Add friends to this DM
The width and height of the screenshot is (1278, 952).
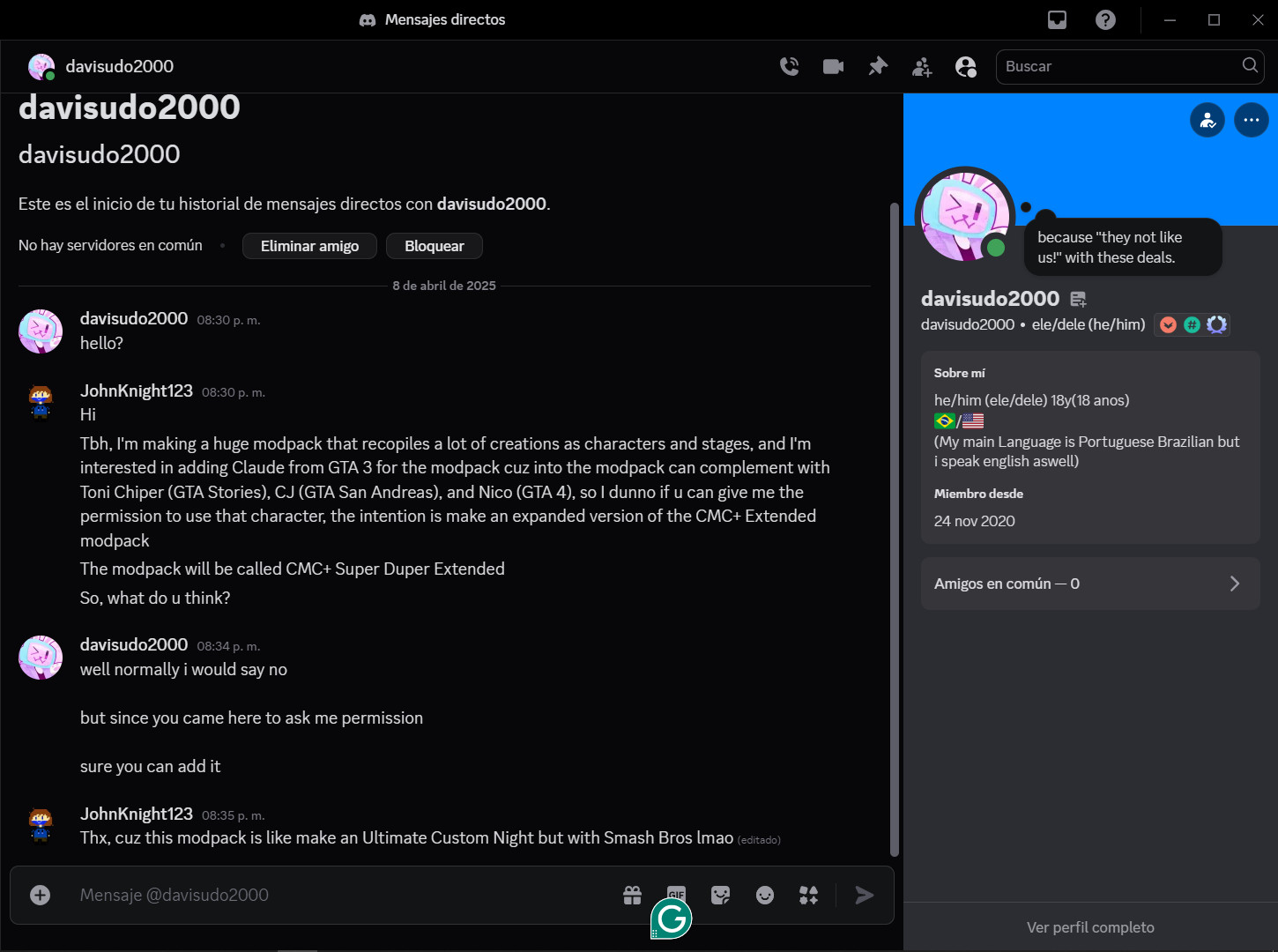[x=922, y=67]
